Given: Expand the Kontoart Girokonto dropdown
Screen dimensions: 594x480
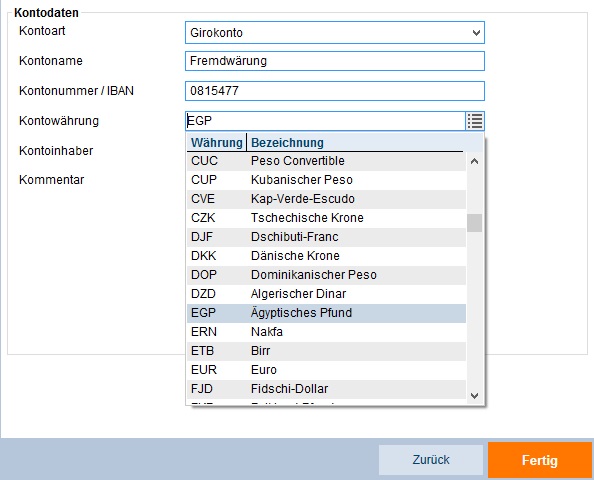Looking at the screenshot, I should click(335, 33).
